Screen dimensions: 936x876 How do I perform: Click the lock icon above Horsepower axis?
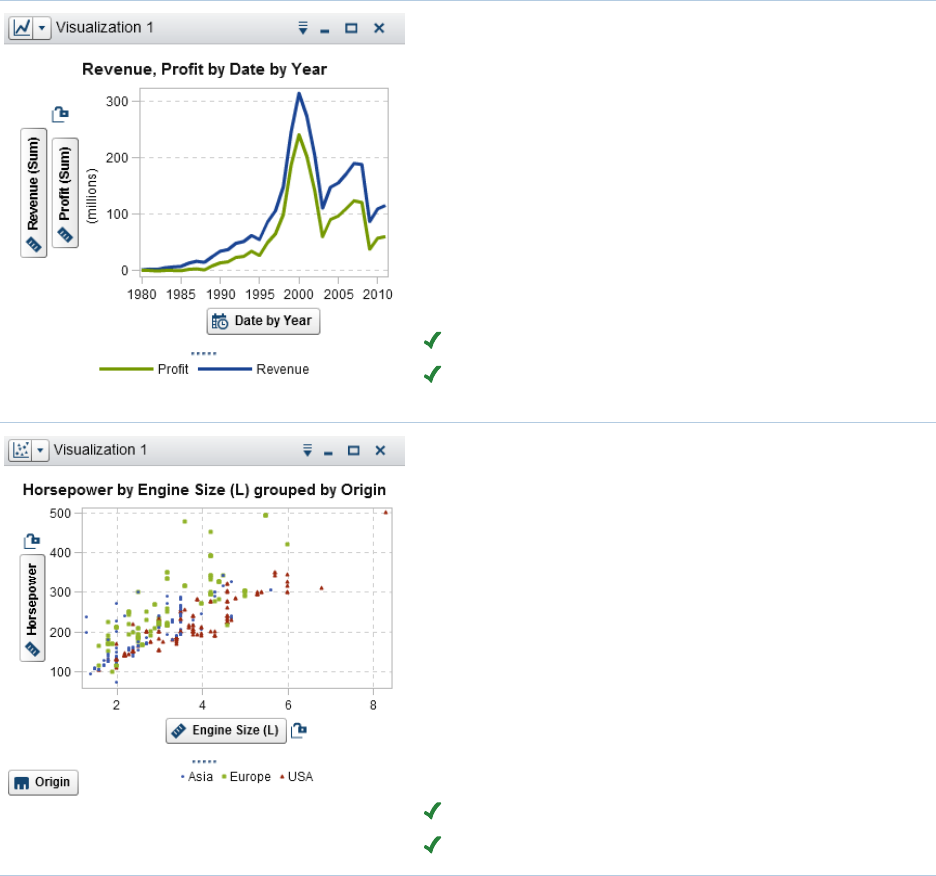point(32,541)
